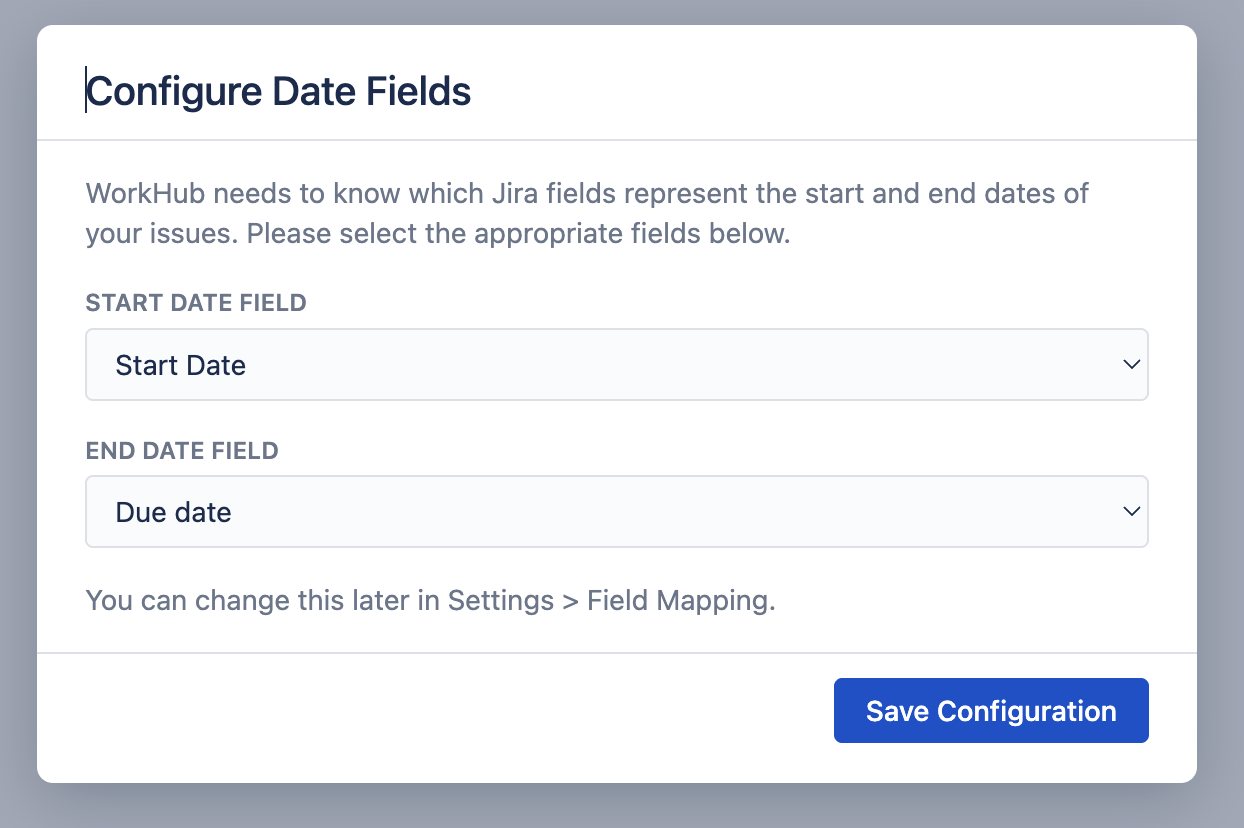
Task: Click the chevron on the Start Date selector
Action: point(1131,364)
